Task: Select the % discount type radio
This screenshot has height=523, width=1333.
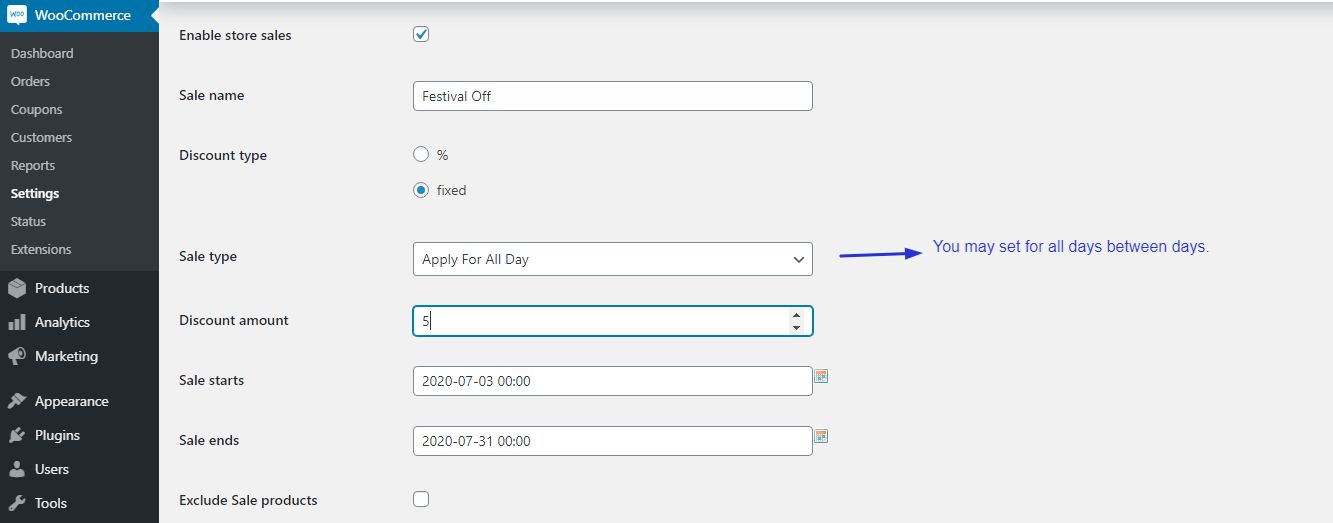Action: pyautogui.click(x=421, y=155)
